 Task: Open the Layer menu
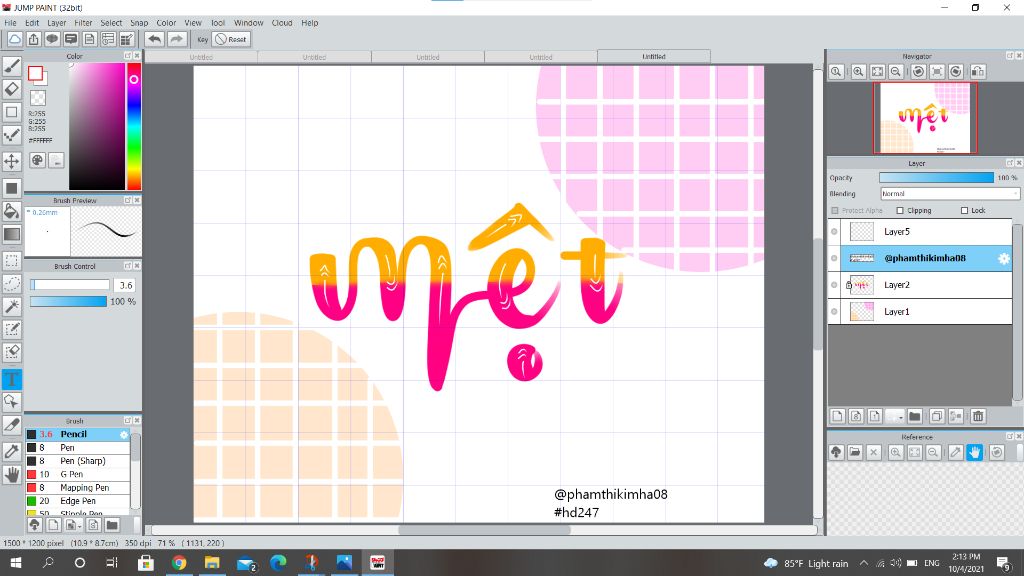57,23
